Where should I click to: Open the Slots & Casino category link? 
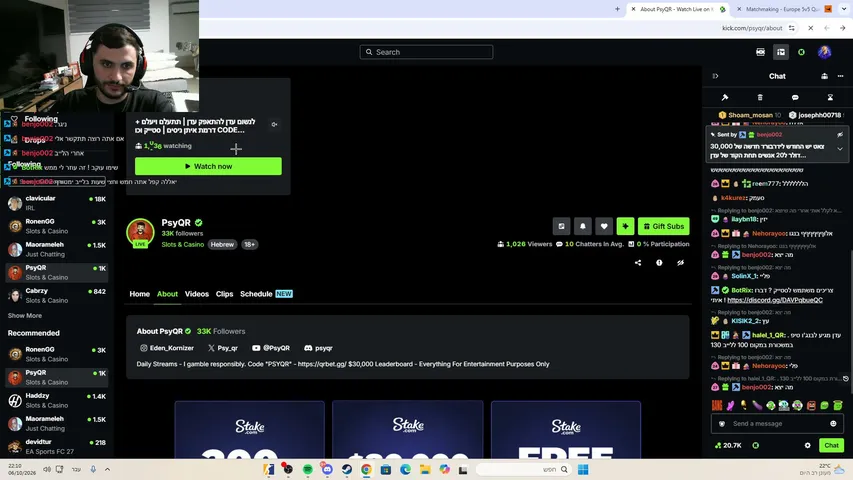click(x=183, y=244)
